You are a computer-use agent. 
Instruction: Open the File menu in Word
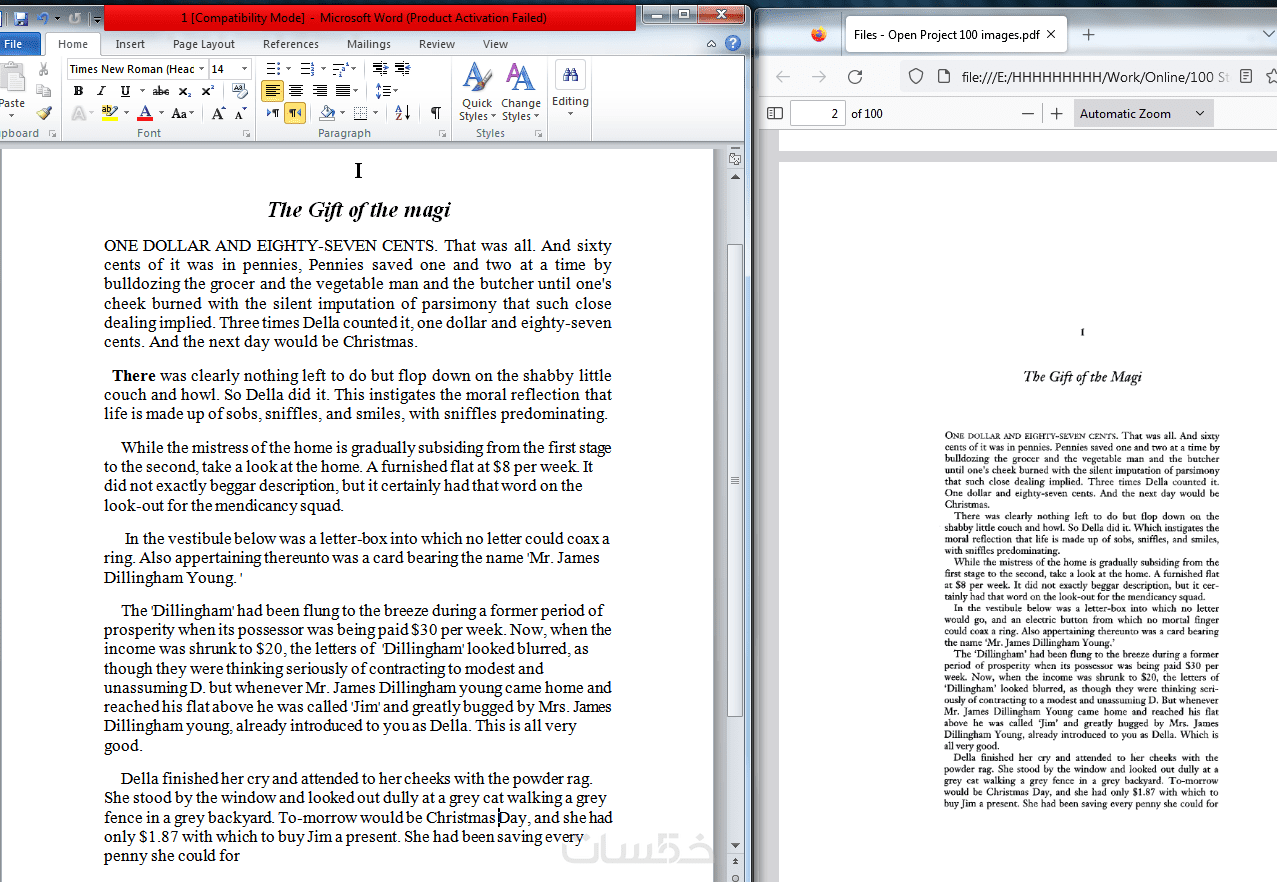[14, 44]
